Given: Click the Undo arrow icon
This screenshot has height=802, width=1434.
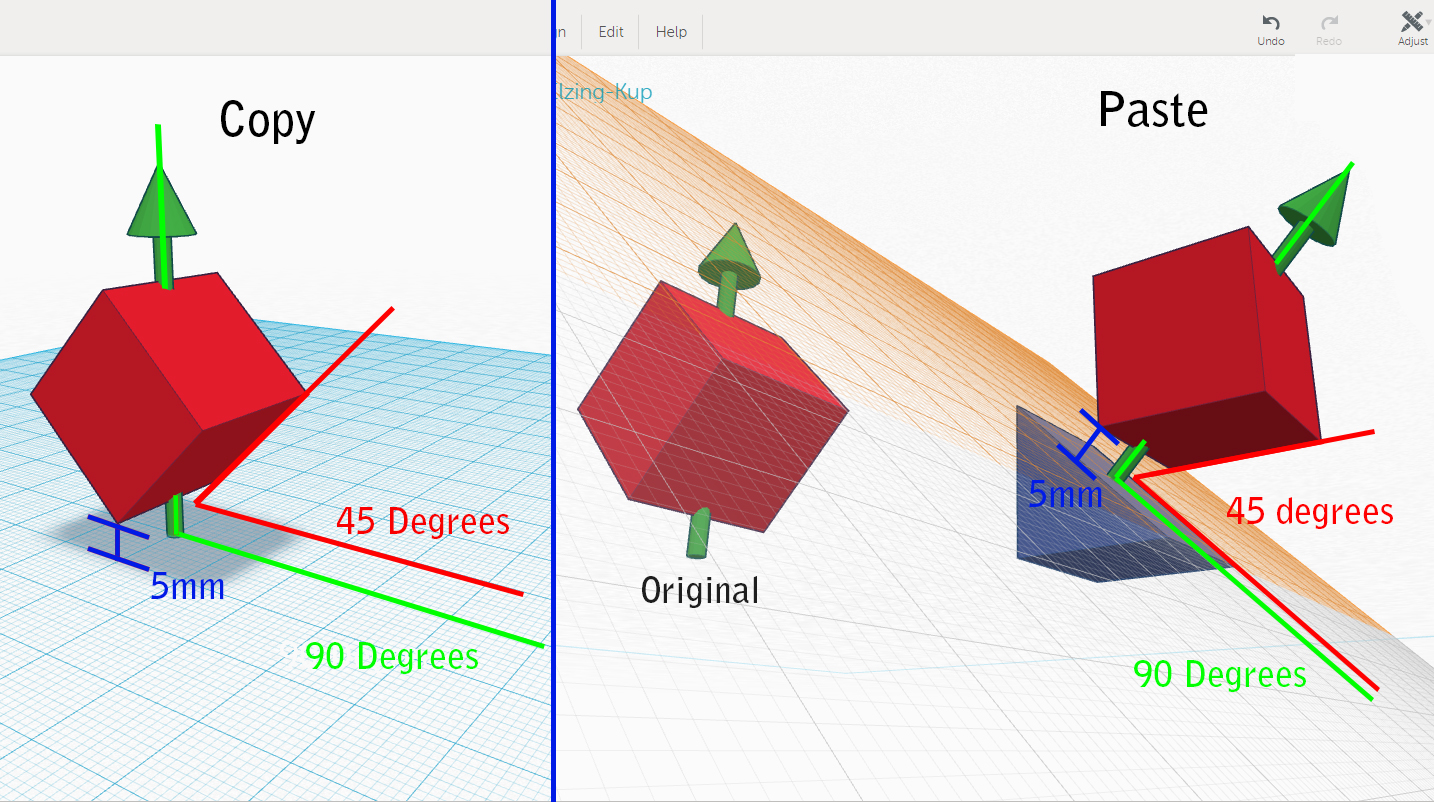Looking at the screenshot, I should pos(1271,22).
